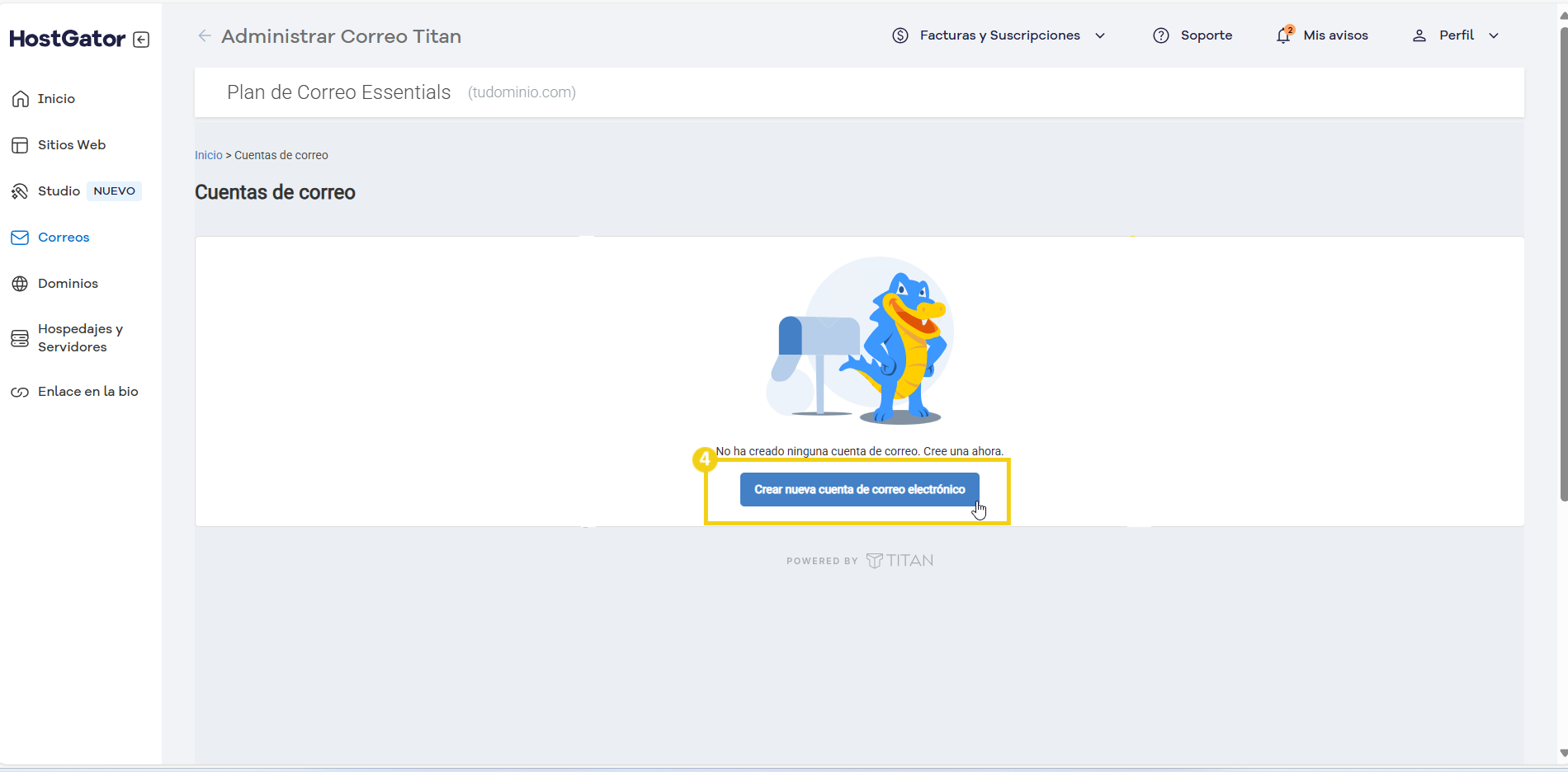Go back using arrow beside Administrar Correo Titan
Viewport: 1568px width, 772px height.
(x=205, y=35)
